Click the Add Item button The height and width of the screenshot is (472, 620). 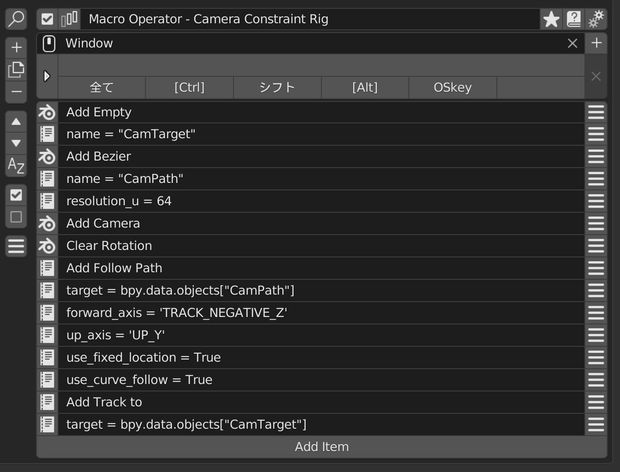321,447
